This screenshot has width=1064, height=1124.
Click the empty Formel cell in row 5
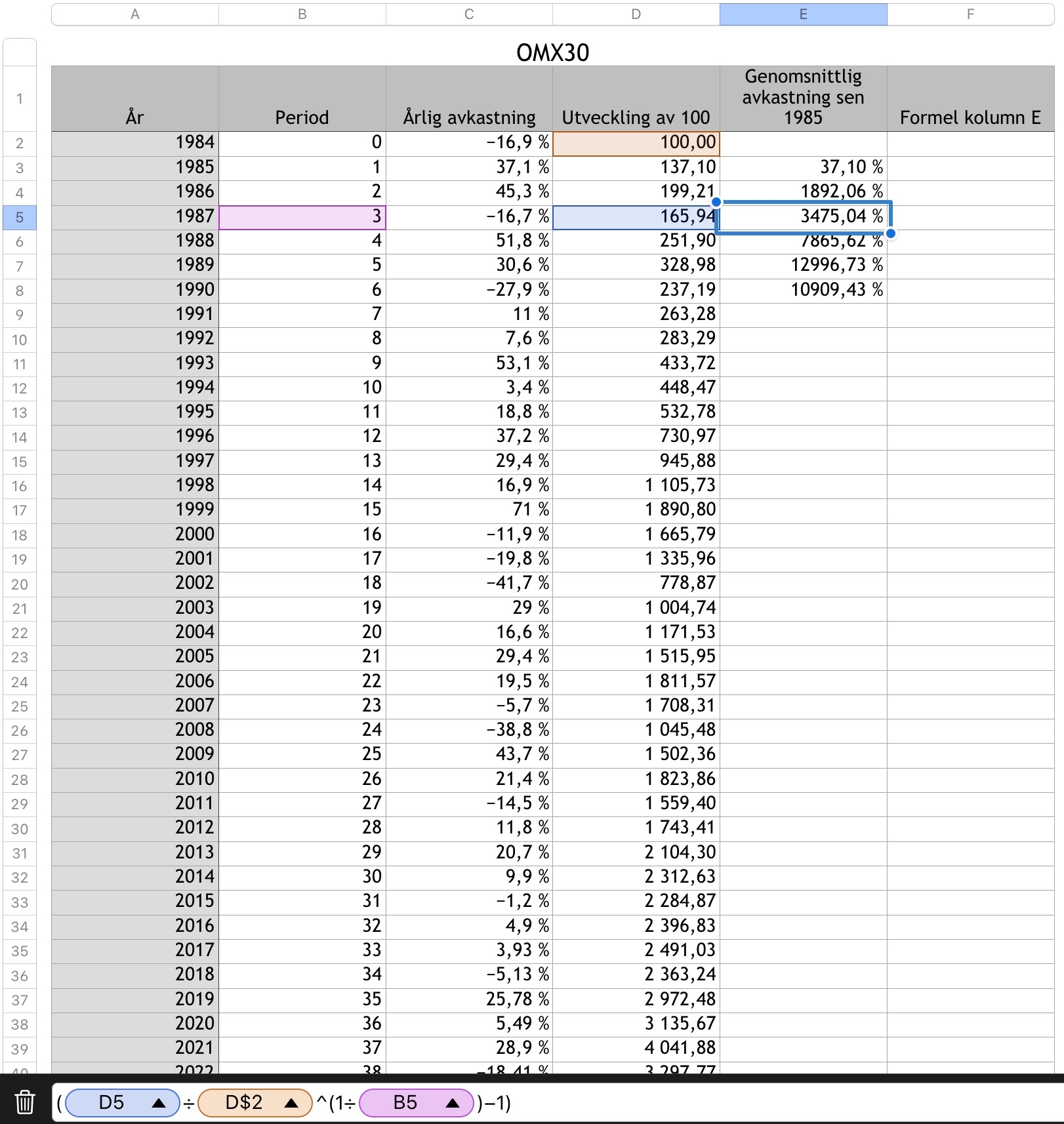tap(971, 217)
